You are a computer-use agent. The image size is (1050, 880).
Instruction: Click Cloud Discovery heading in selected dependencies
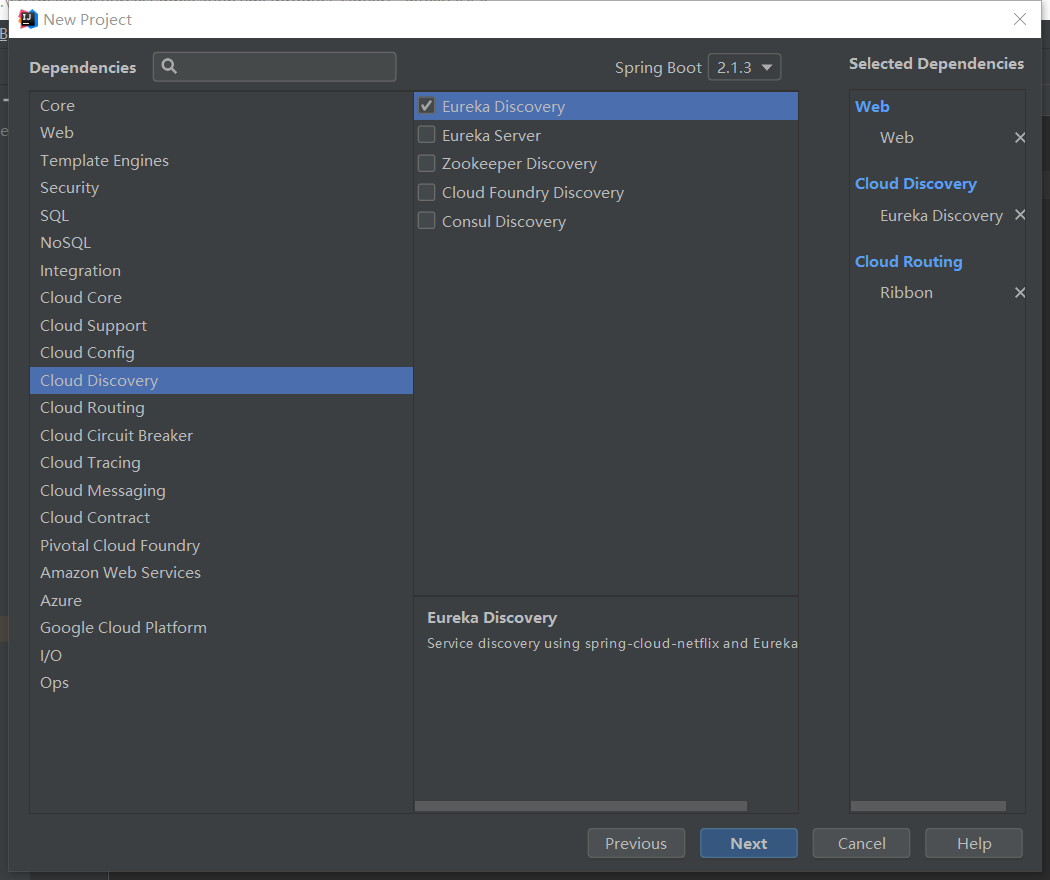click(x=915, y=184)
